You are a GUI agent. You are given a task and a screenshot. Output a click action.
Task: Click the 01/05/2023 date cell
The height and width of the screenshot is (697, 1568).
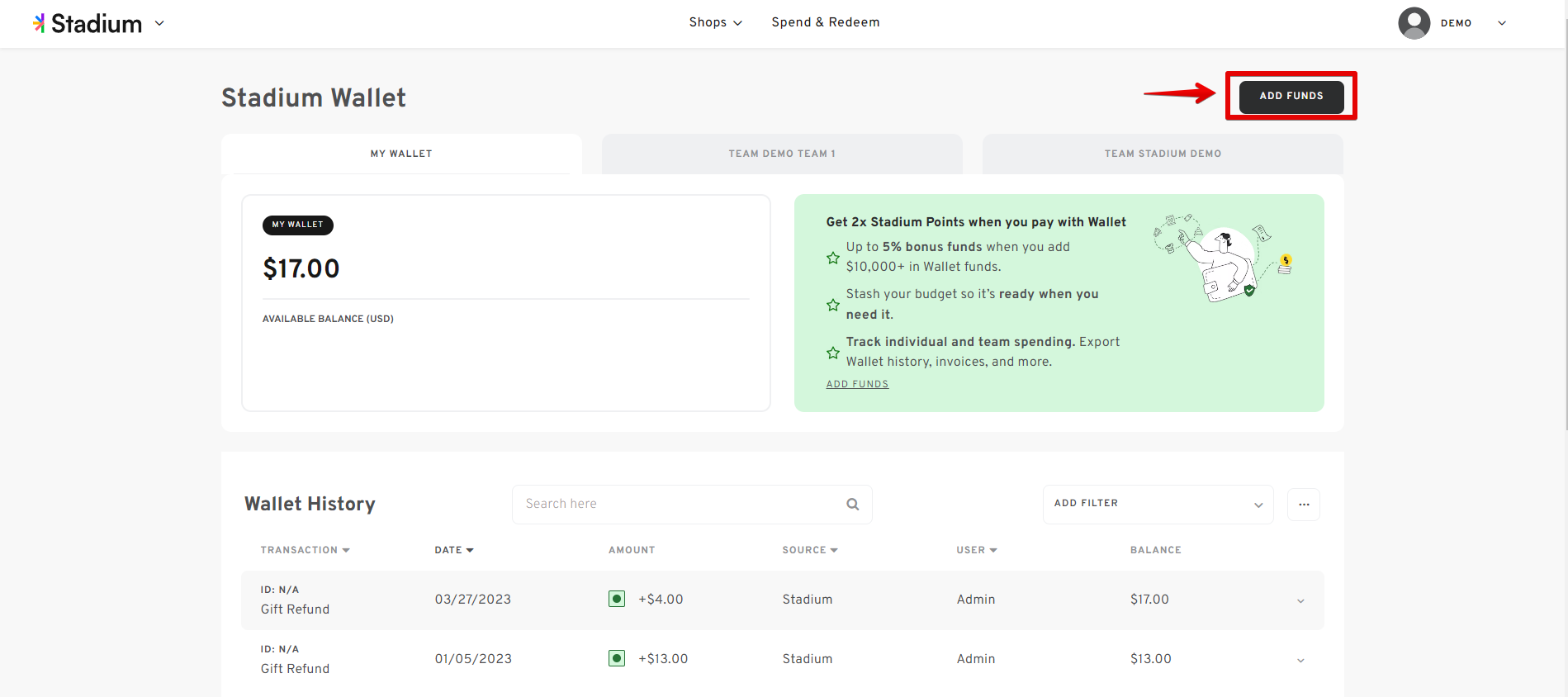coord(473,659)
